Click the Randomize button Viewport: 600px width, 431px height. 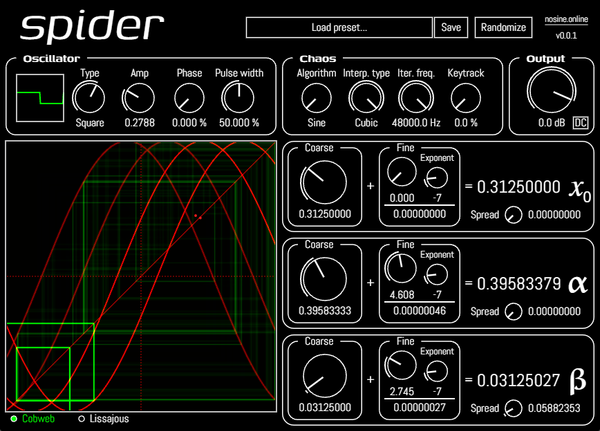point(503,28)
